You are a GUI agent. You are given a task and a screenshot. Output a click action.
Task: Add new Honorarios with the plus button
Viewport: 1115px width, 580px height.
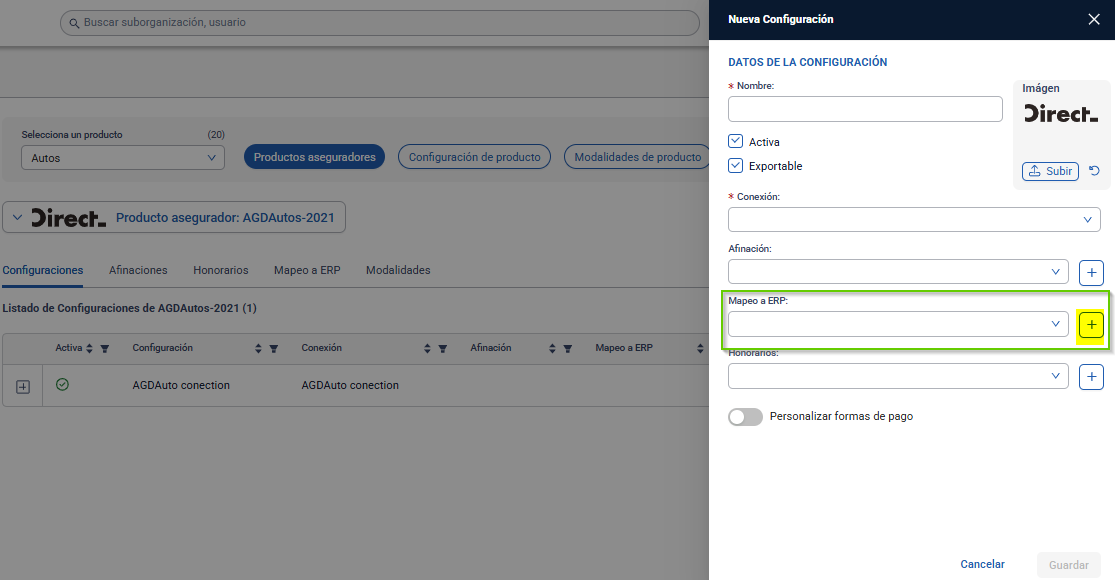[x=1091, y=377]
